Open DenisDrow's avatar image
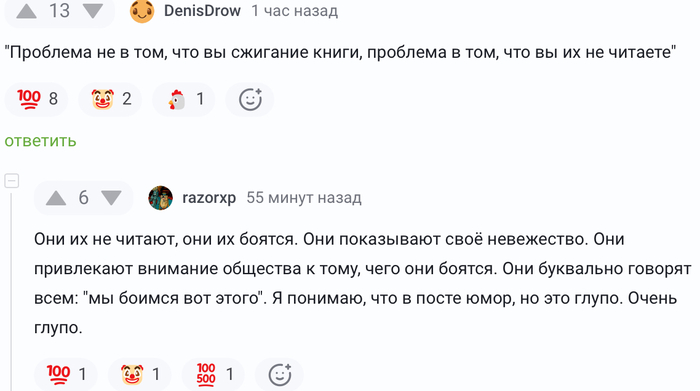Viewport: 700px width, 391px height. (x=142, y=11)
